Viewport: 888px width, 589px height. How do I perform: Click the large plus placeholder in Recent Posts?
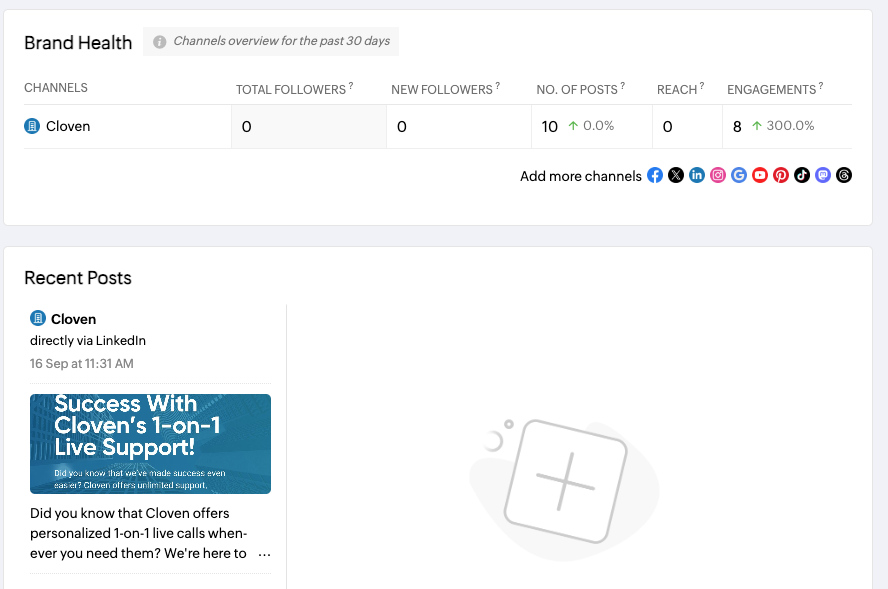pos(565,477)
